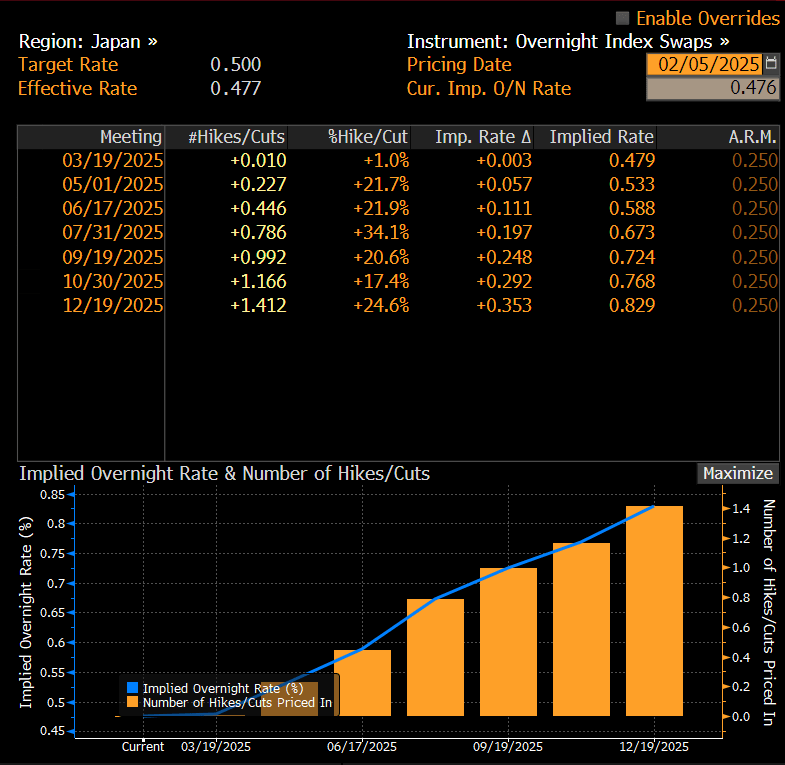Sort by the Meeting column header
This screenshot has width=785, height=765.
click(x=91, y=137)
